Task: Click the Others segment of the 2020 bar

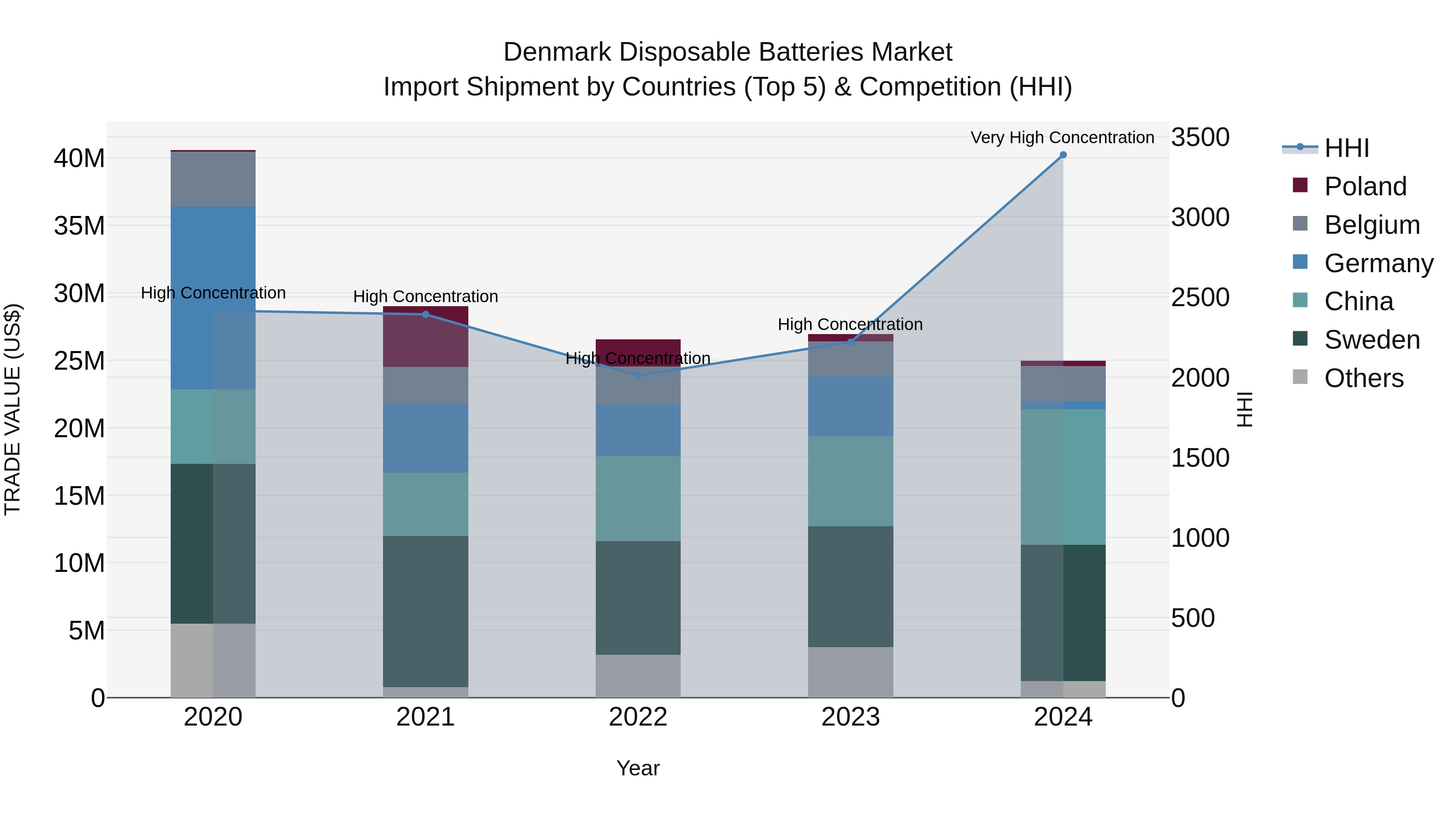Action: [x=213, y=661]
